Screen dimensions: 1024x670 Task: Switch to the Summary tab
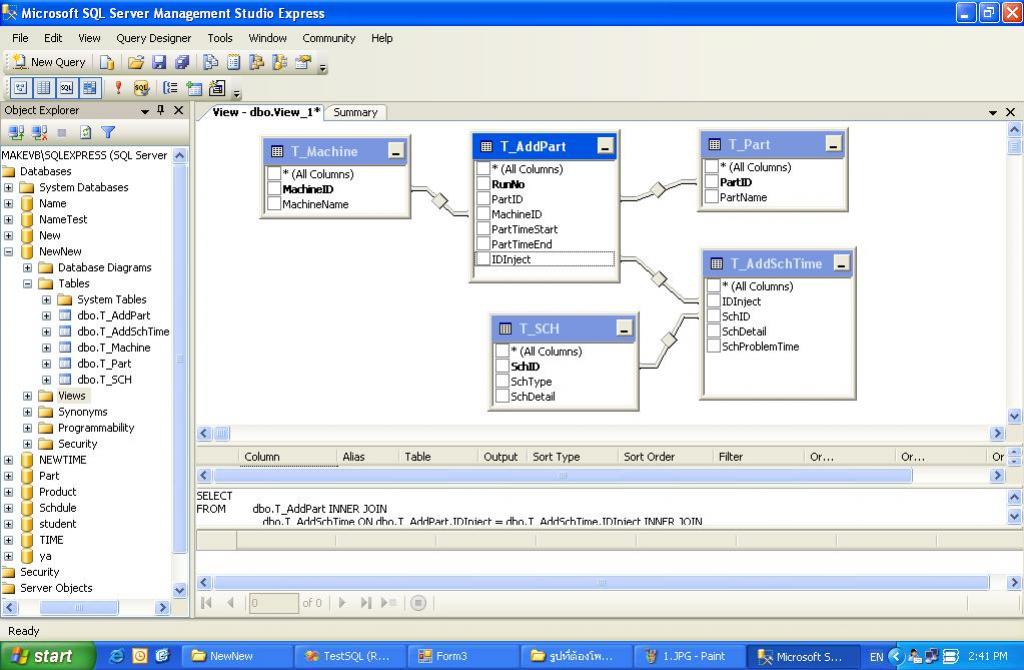(355, 112)
